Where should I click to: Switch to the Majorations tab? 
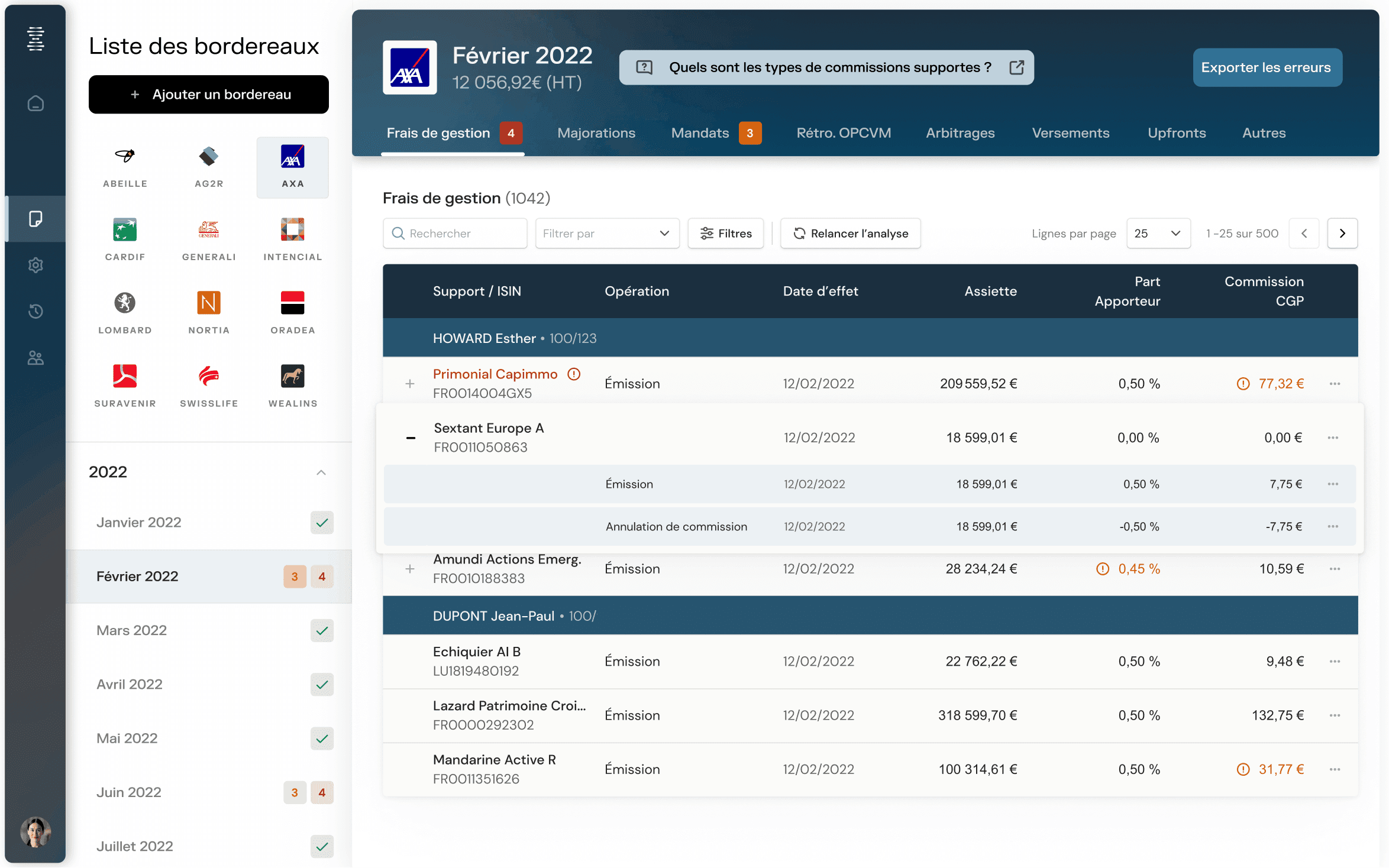pyautogui.click(x=596, y=133)
